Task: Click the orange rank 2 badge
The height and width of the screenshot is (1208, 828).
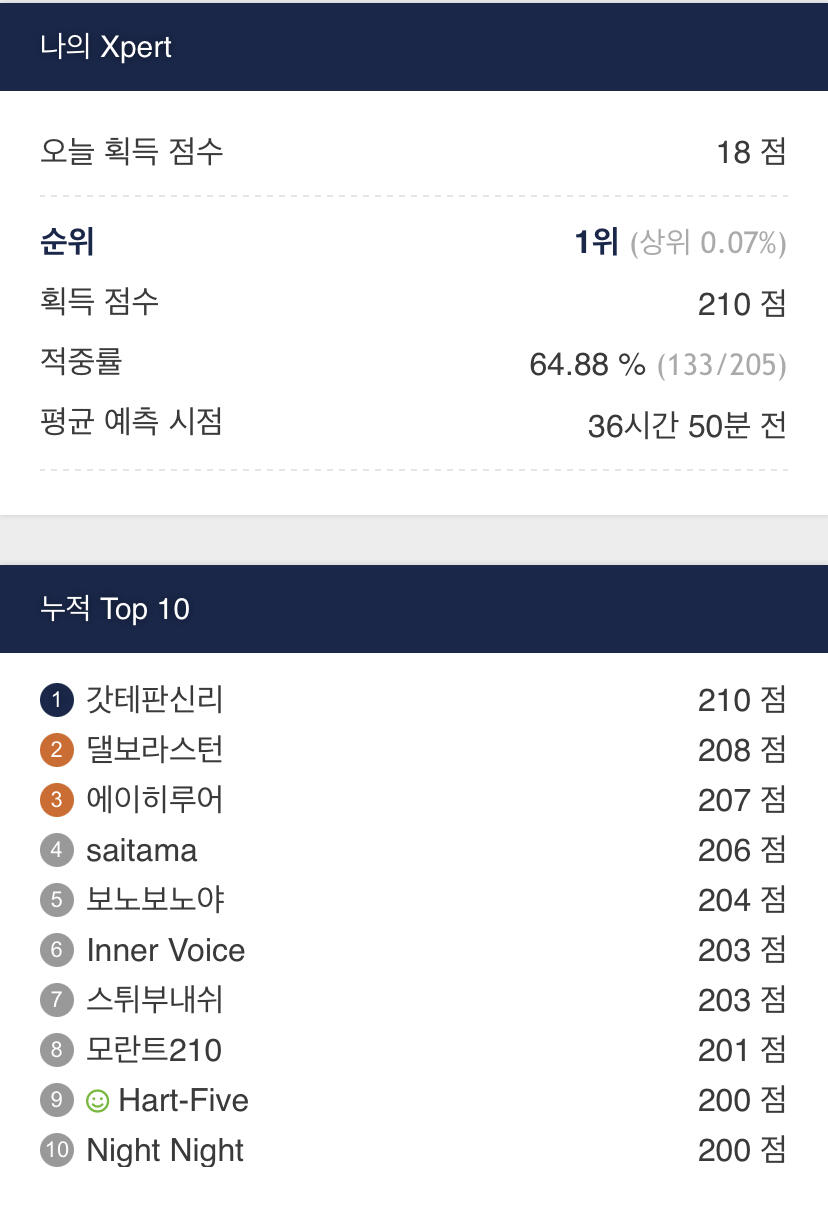Action: click(x=57, y=750)
